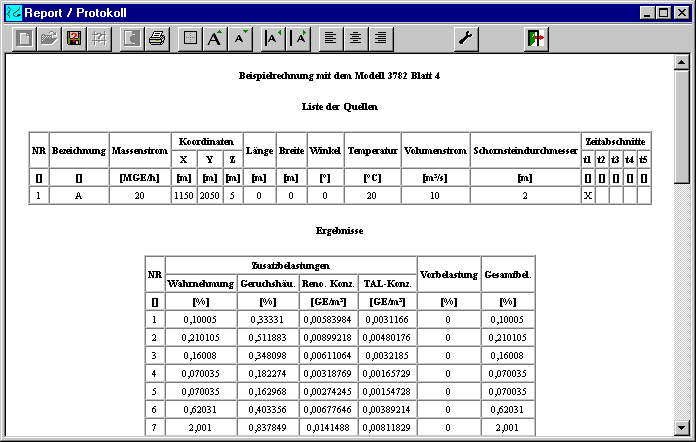
Task: Select the 'Zusatzbelastungen' header cell
Action: click(291, 266)
